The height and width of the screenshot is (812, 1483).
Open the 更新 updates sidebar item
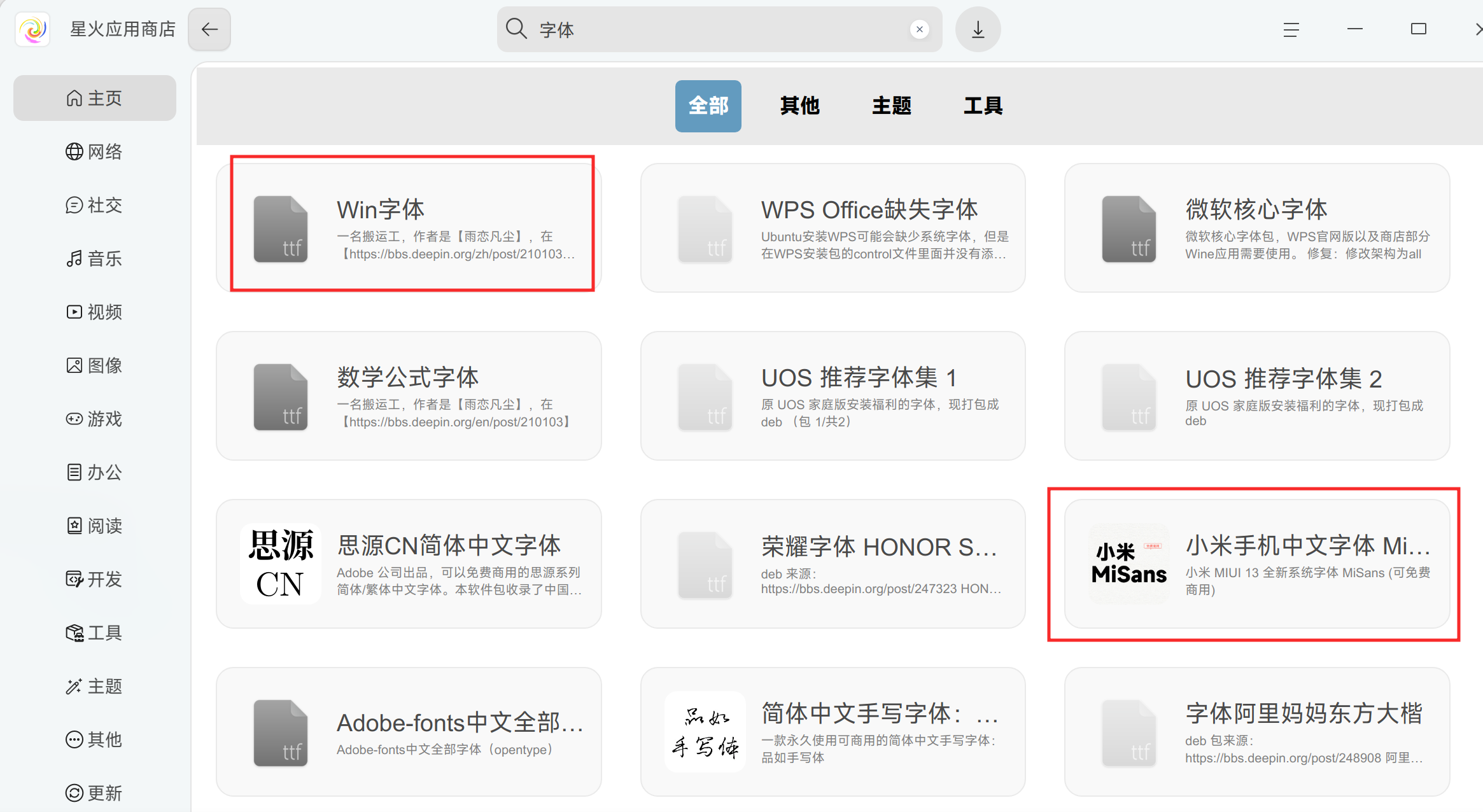(95, 793)
